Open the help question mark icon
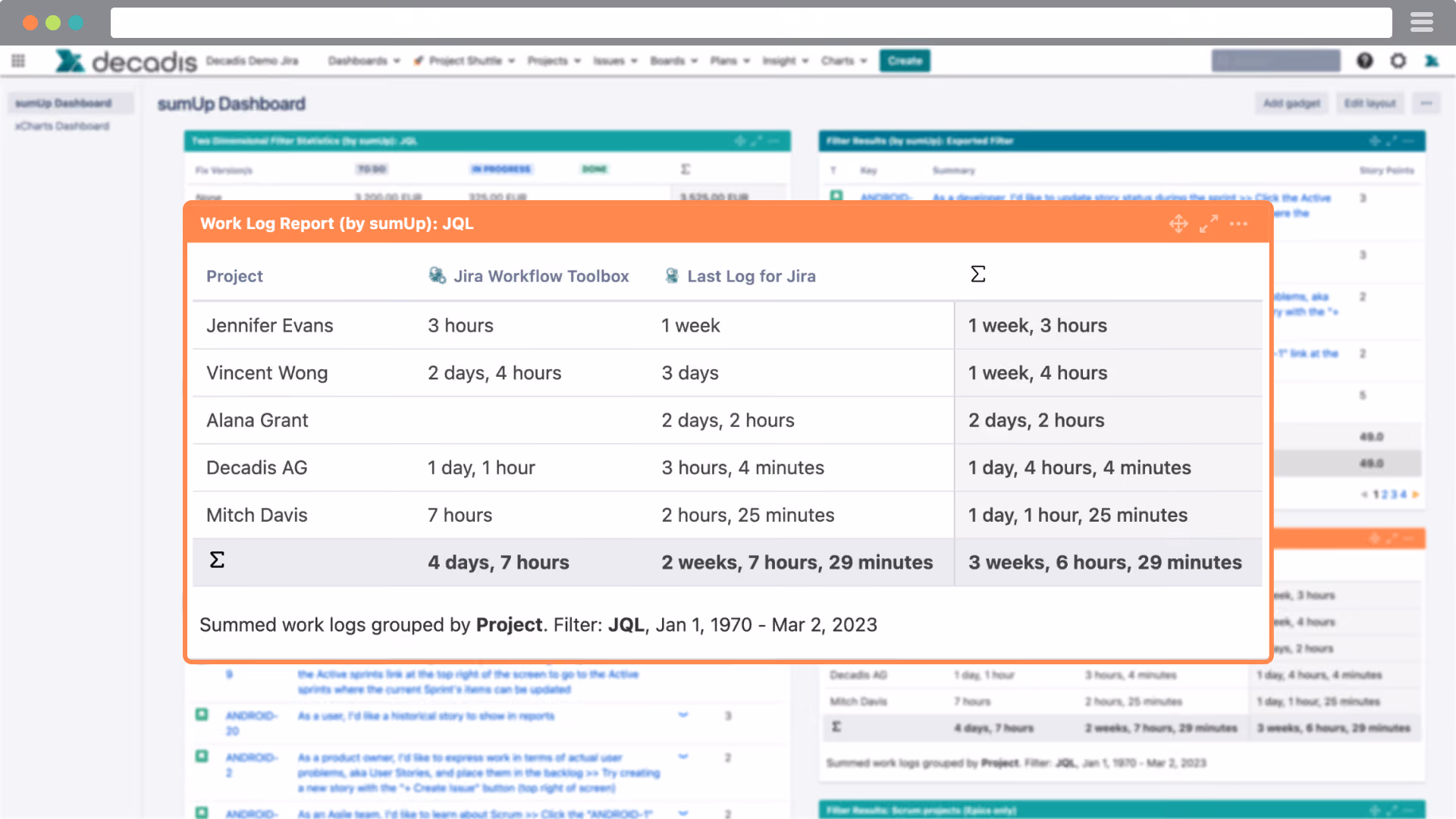This screenshot has width=1456, height=819. (x=1365, y=61)
